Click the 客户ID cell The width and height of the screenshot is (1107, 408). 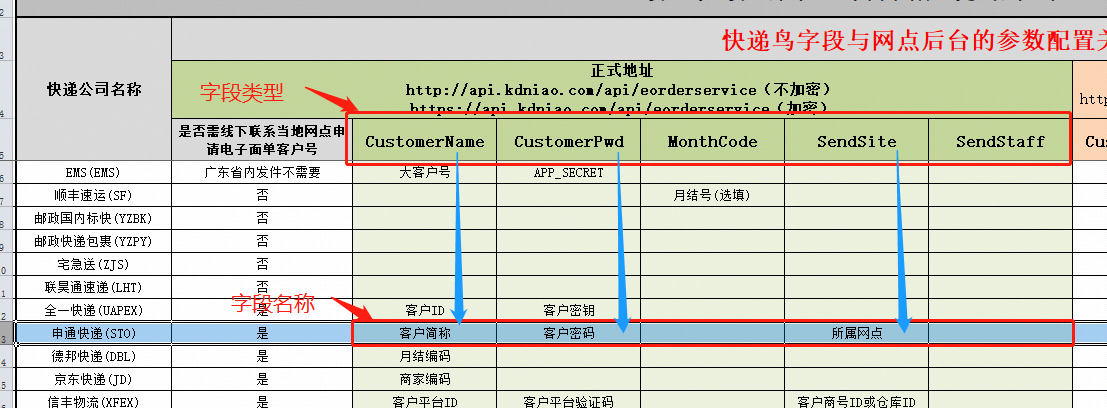tap(424, 310)
